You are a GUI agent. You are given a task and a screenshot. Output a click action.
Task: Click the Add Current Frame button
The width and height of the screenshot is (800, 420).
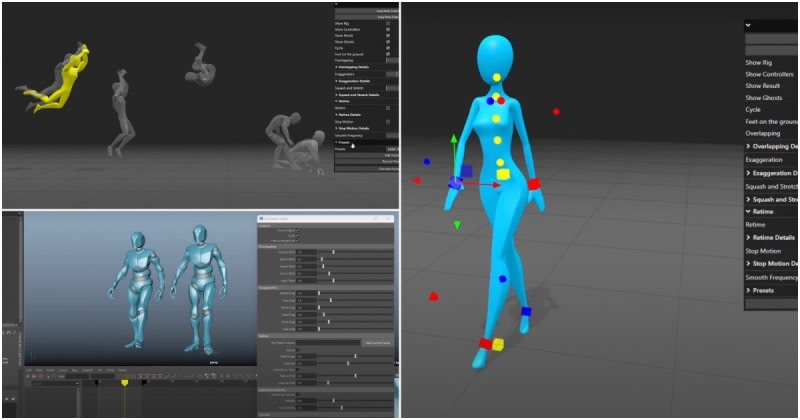(376, 343)
